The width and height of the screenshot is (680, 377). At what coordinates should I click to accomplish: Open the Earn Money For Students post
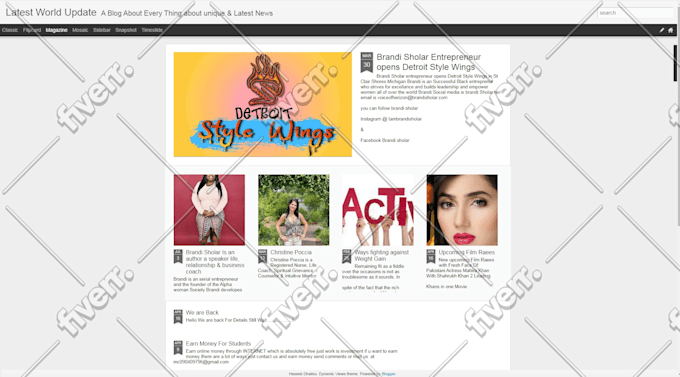click(x=218, y=344)
